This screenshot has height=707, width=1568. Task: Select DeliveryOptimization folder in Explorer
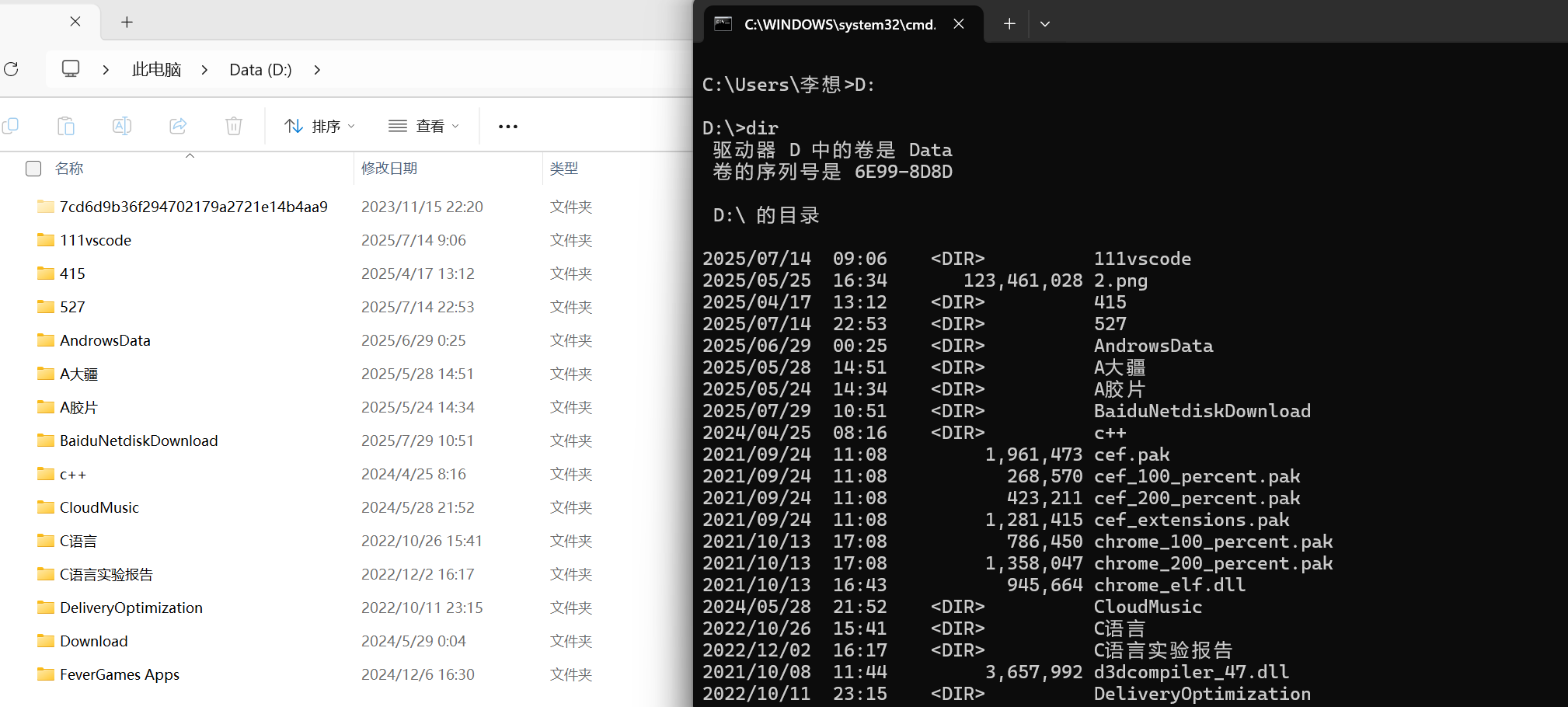[131, 608]
